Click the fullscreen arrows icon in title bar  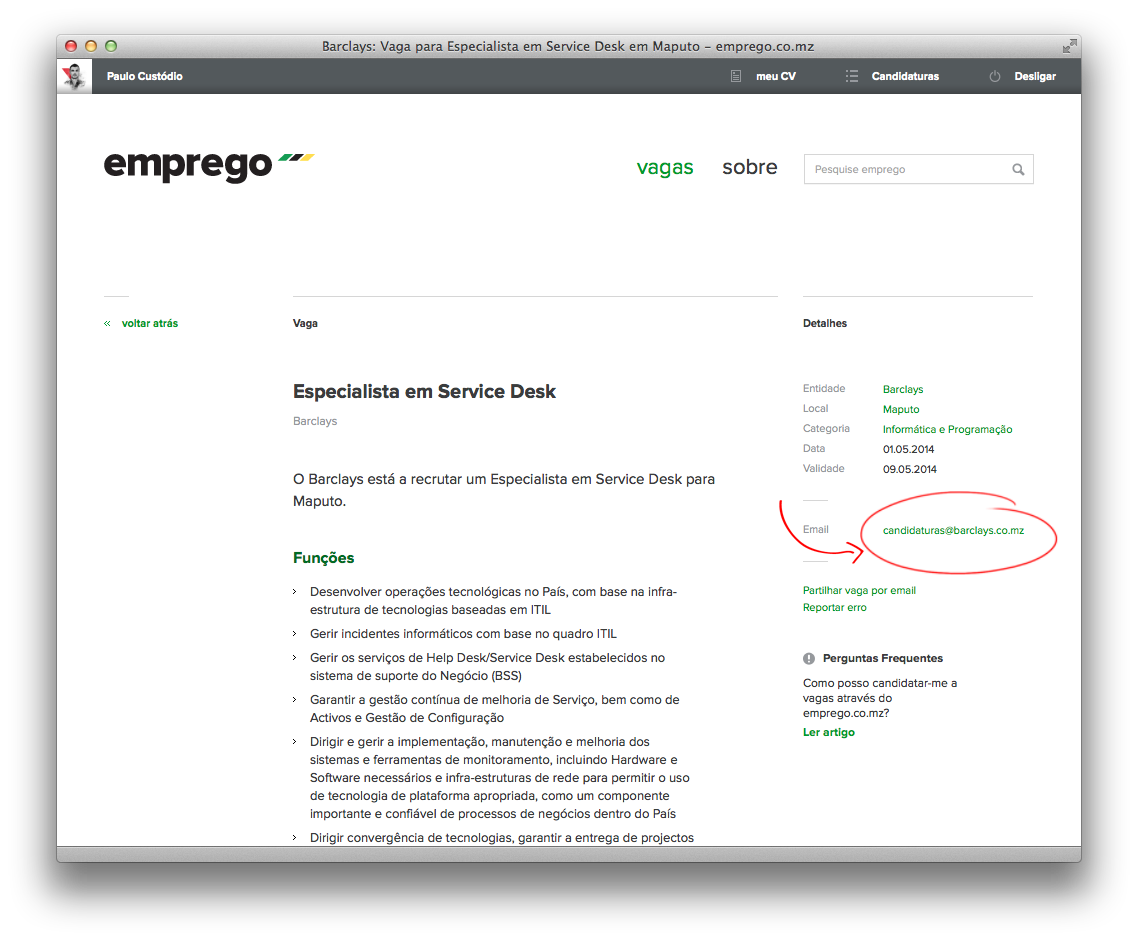1069,46
